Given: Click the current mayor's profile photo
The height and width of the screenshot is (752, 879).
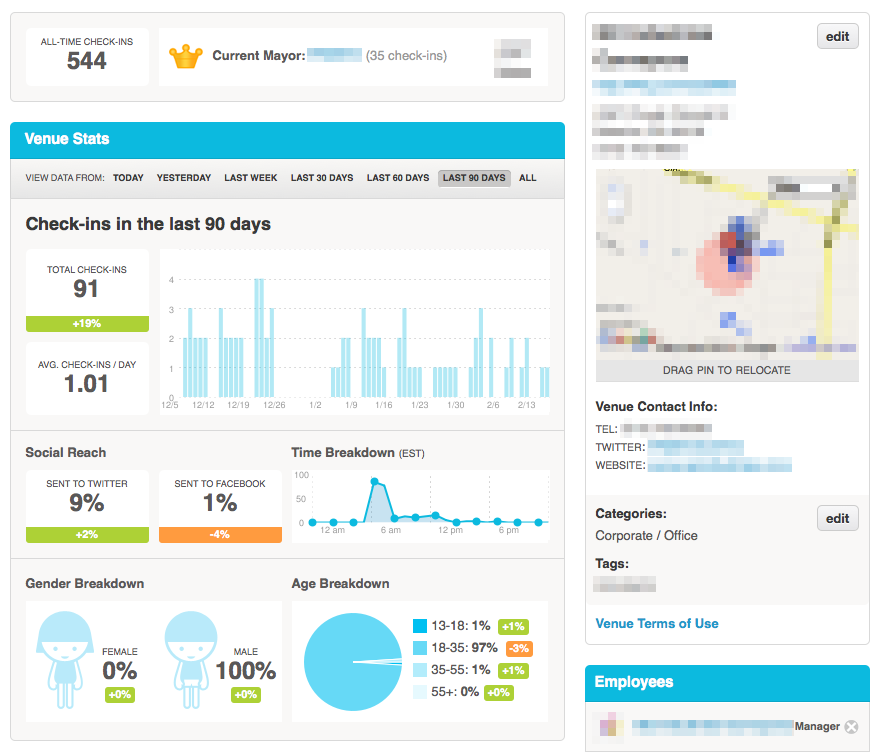Looking at the screenshot, I should pyautogui.click(x=513, y=57).
